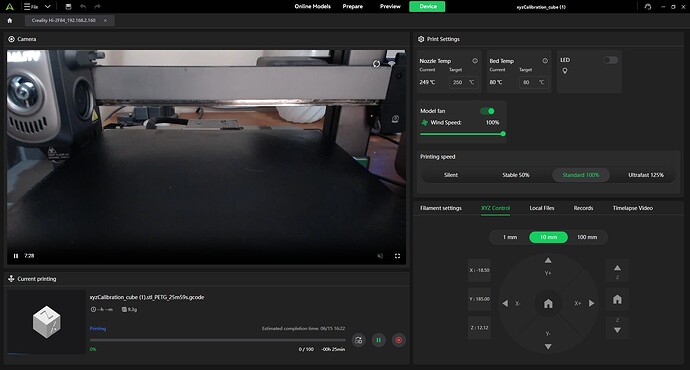Open the File hamburger menu
690x370 pixels.
click(x=31, y=7)
